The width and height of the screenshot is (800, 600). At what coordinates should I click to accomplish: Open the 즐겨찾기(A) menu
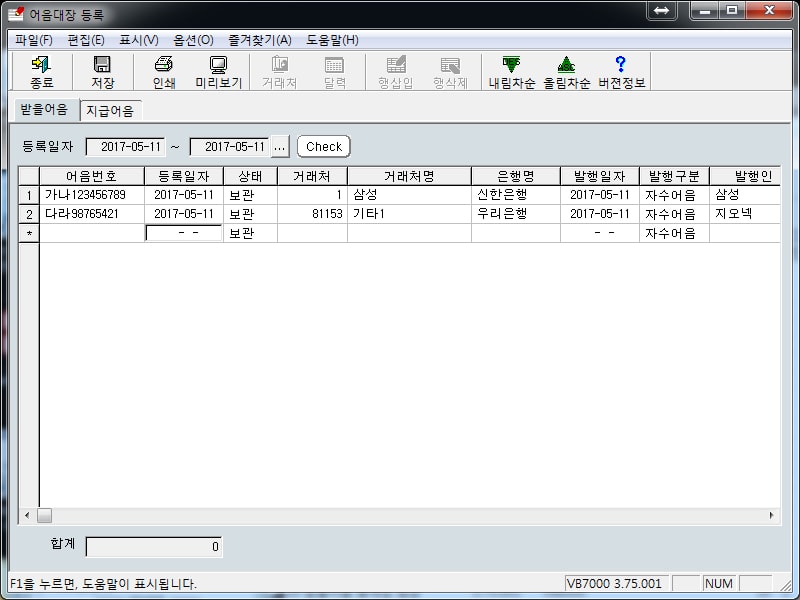259,40
